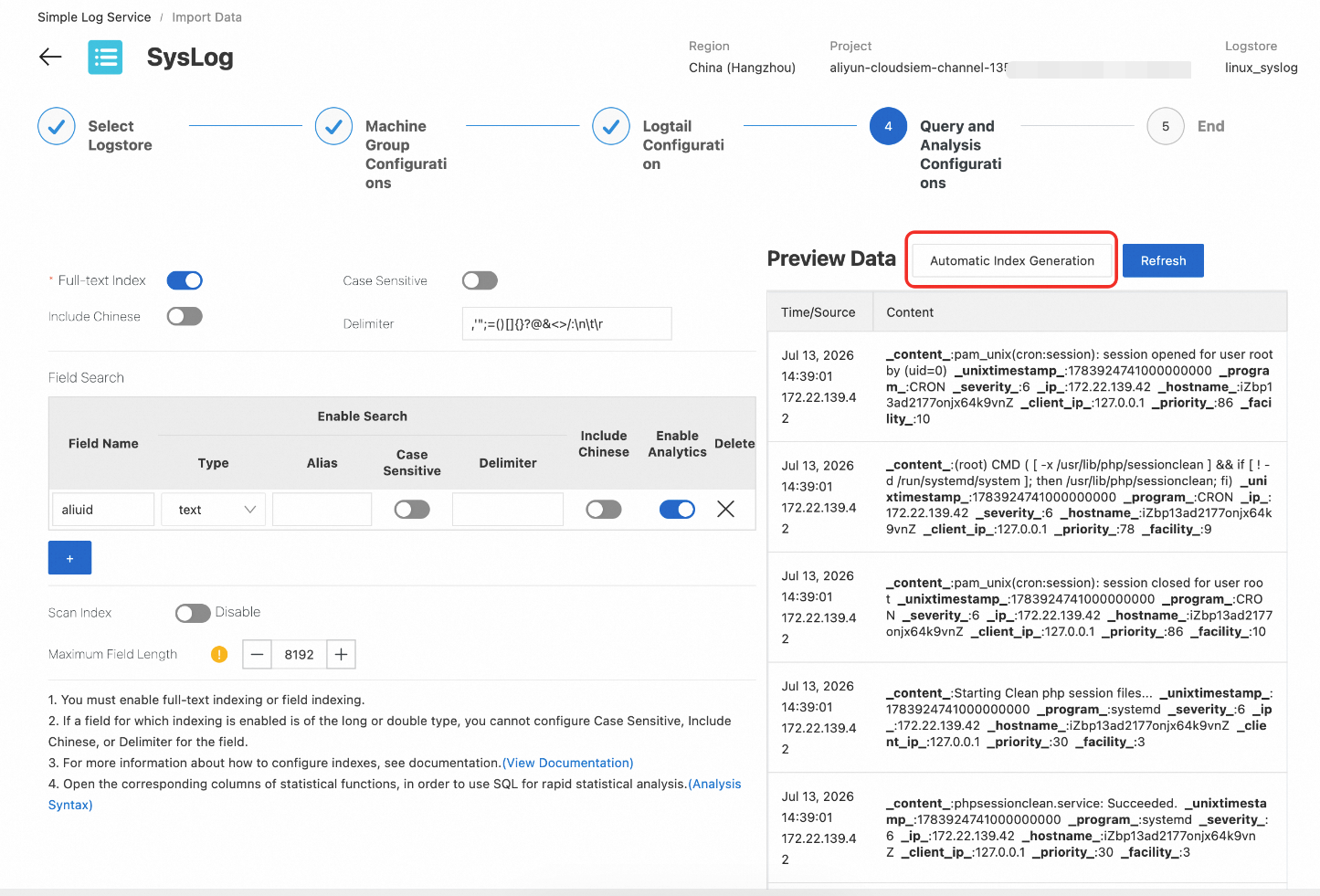Click the Automatic Index Generation button
The width and height of the screenshot is (1320, 896).
pos(1012,260)
